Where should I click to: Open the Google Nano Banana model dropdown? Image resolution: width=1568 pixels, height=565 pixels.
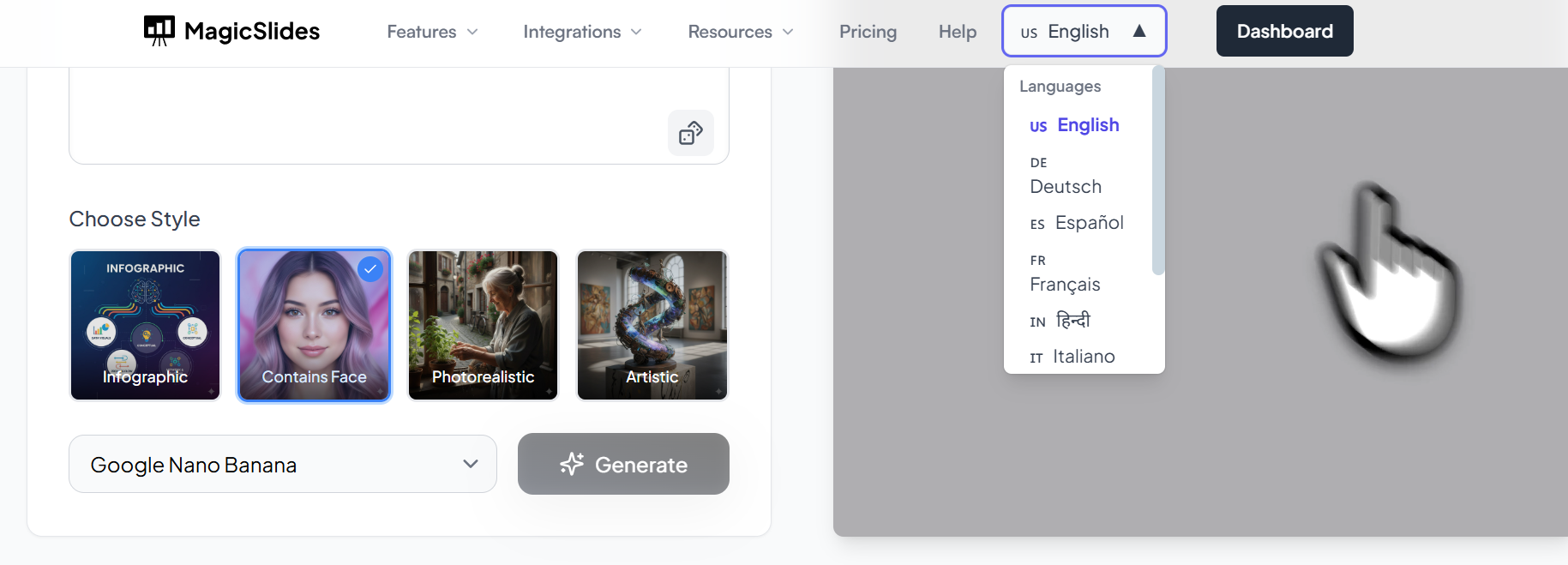pyautogui.click(x=283, y=464)
